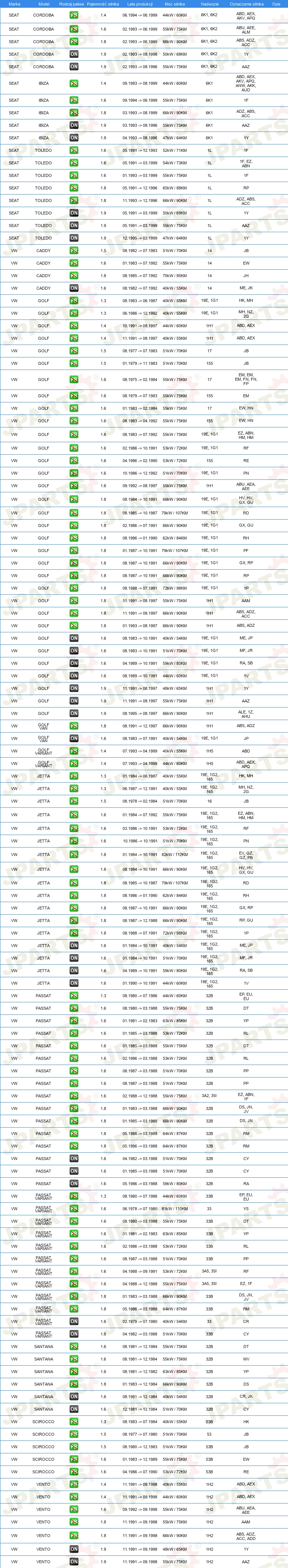Click diesel ON icon in GOLF VAN JP row
Screen dimensions: 288x1568
coord(74,738)
